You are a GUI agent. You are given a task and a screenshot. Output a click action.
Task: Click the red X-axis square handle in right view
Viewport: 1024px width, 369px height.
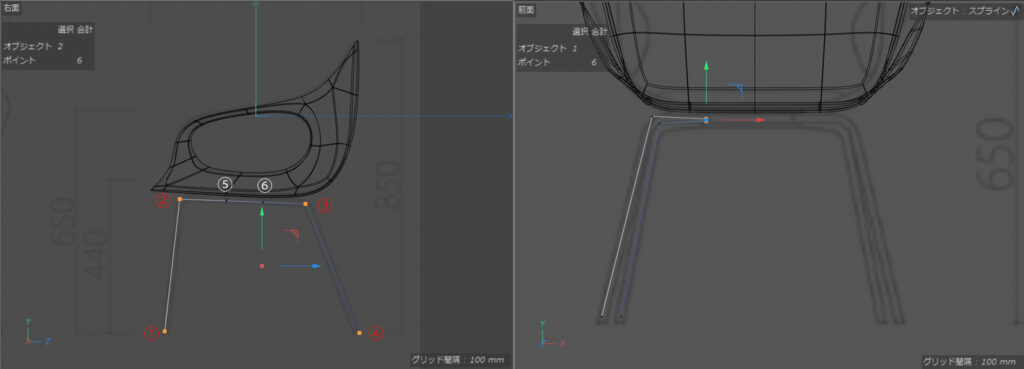point(262,266)
